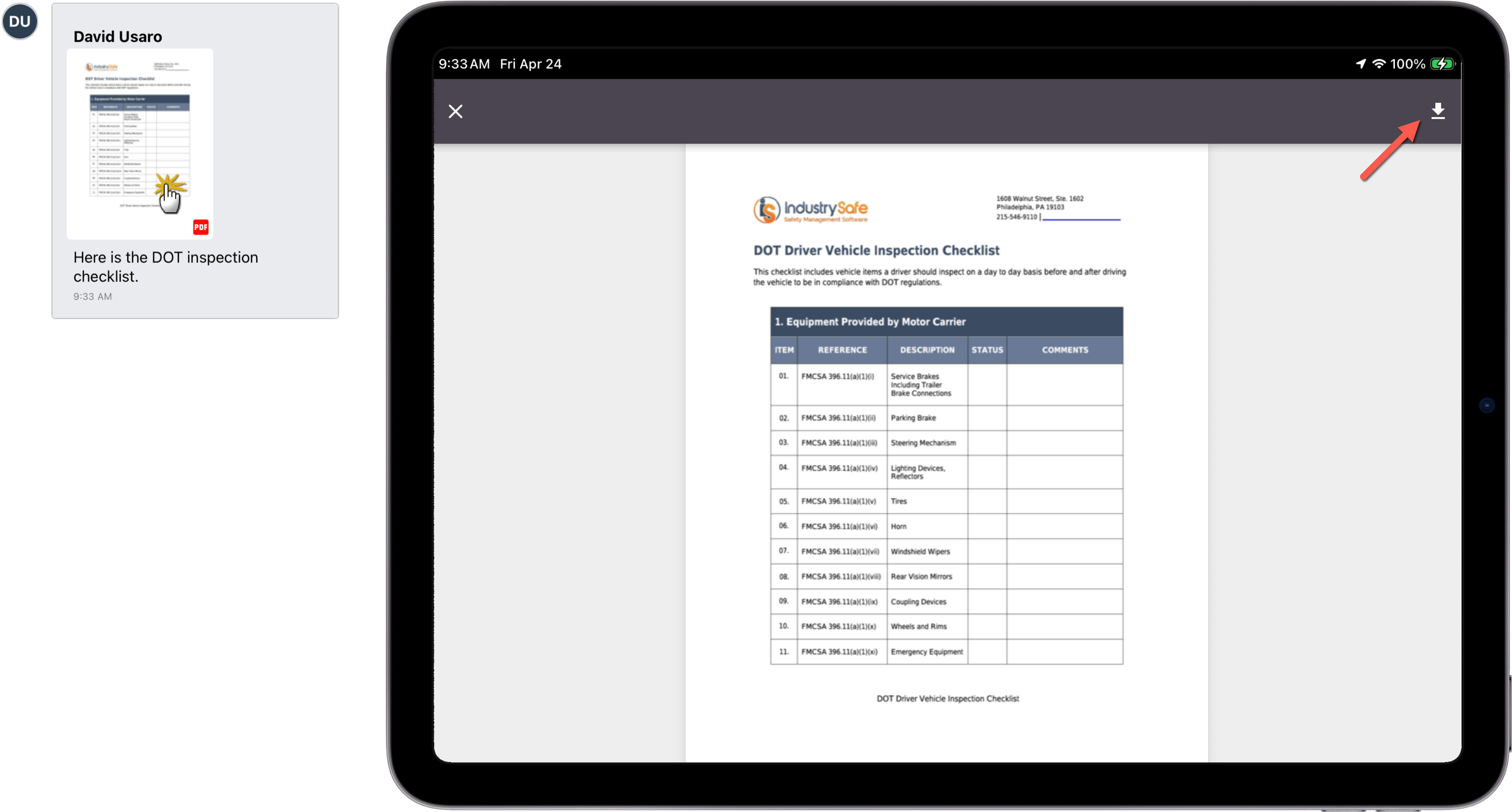Tap the battery icon in status bar

pyautogui.click(x=1443, y=64)
